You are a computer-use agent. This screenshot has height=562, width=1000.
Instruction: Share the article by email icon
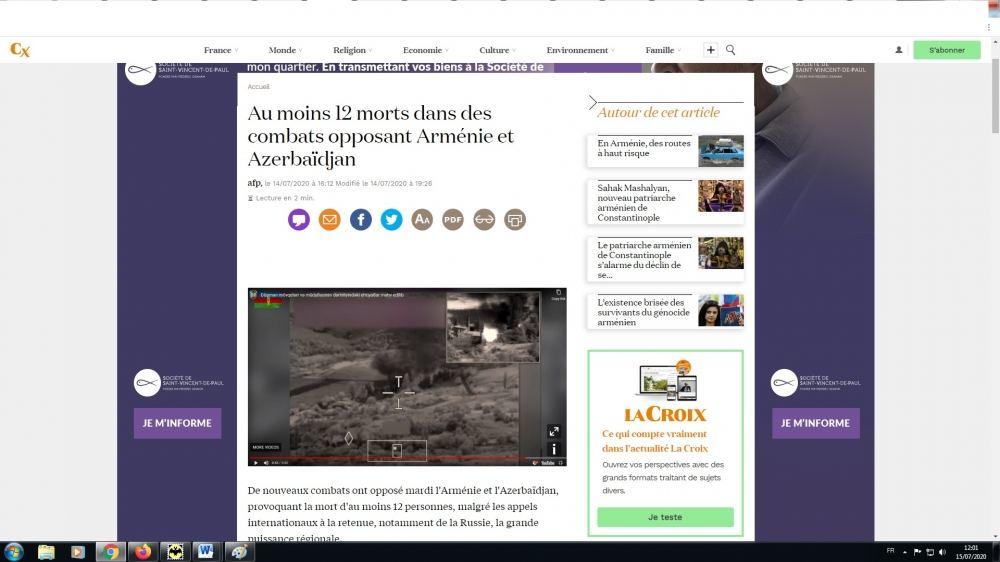coord(329,220)
